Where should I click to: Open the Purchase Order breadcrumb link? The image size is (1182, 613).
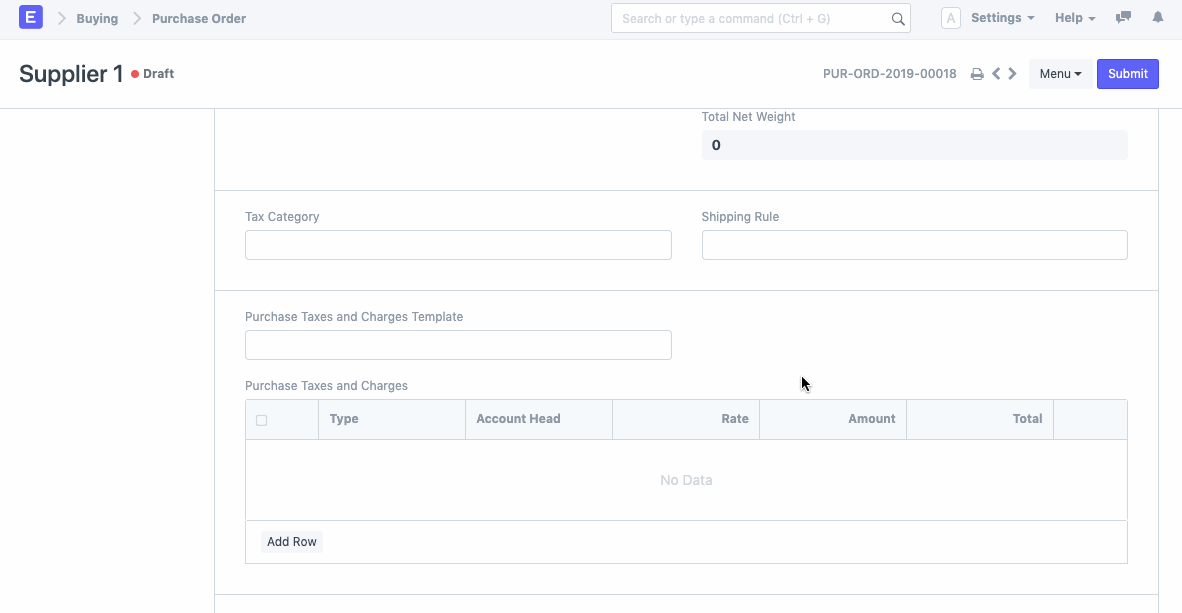click(x=198, y=18)
